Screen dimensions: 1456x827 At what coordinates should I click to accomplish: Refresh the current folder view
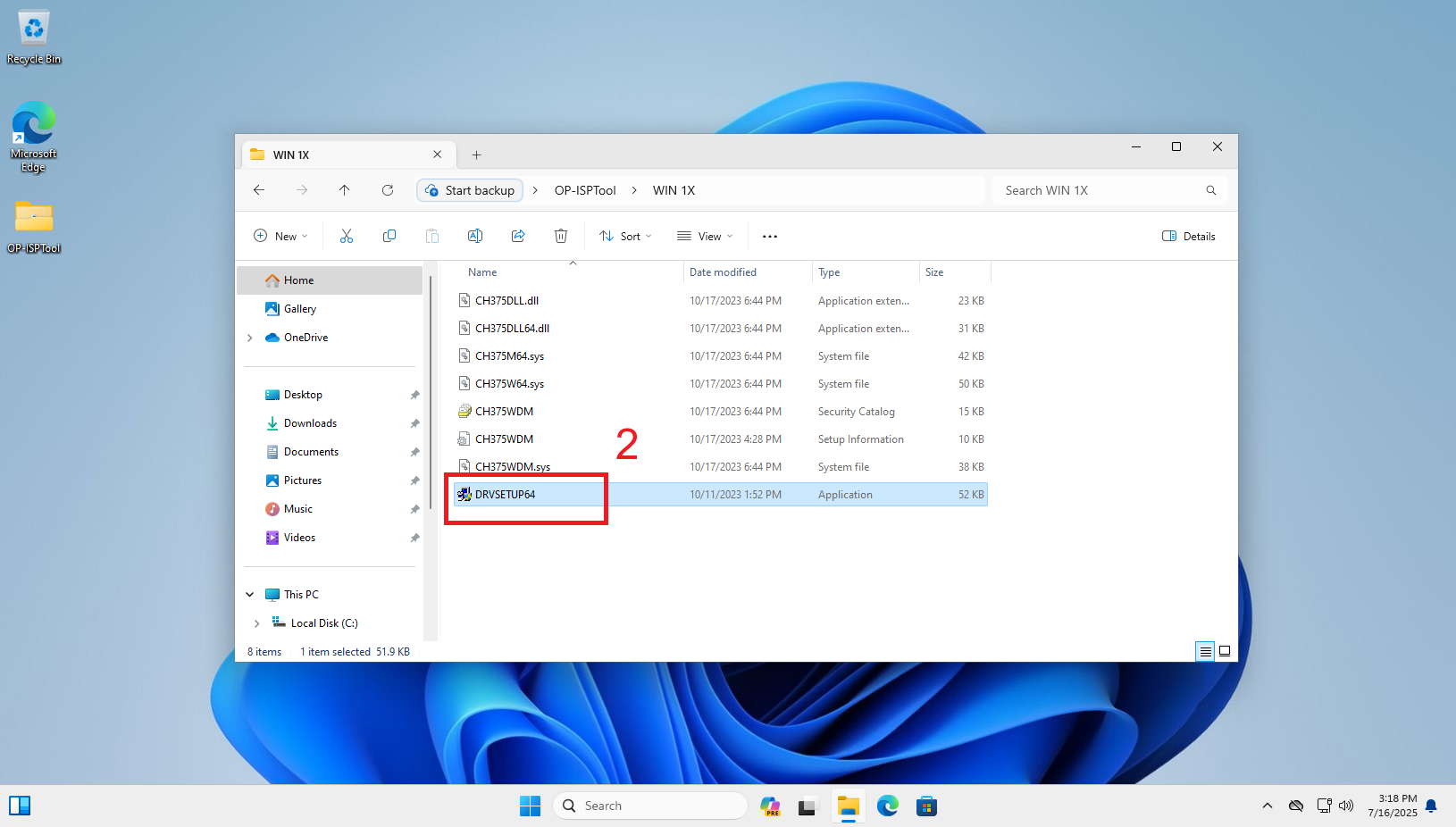point(388,190)
